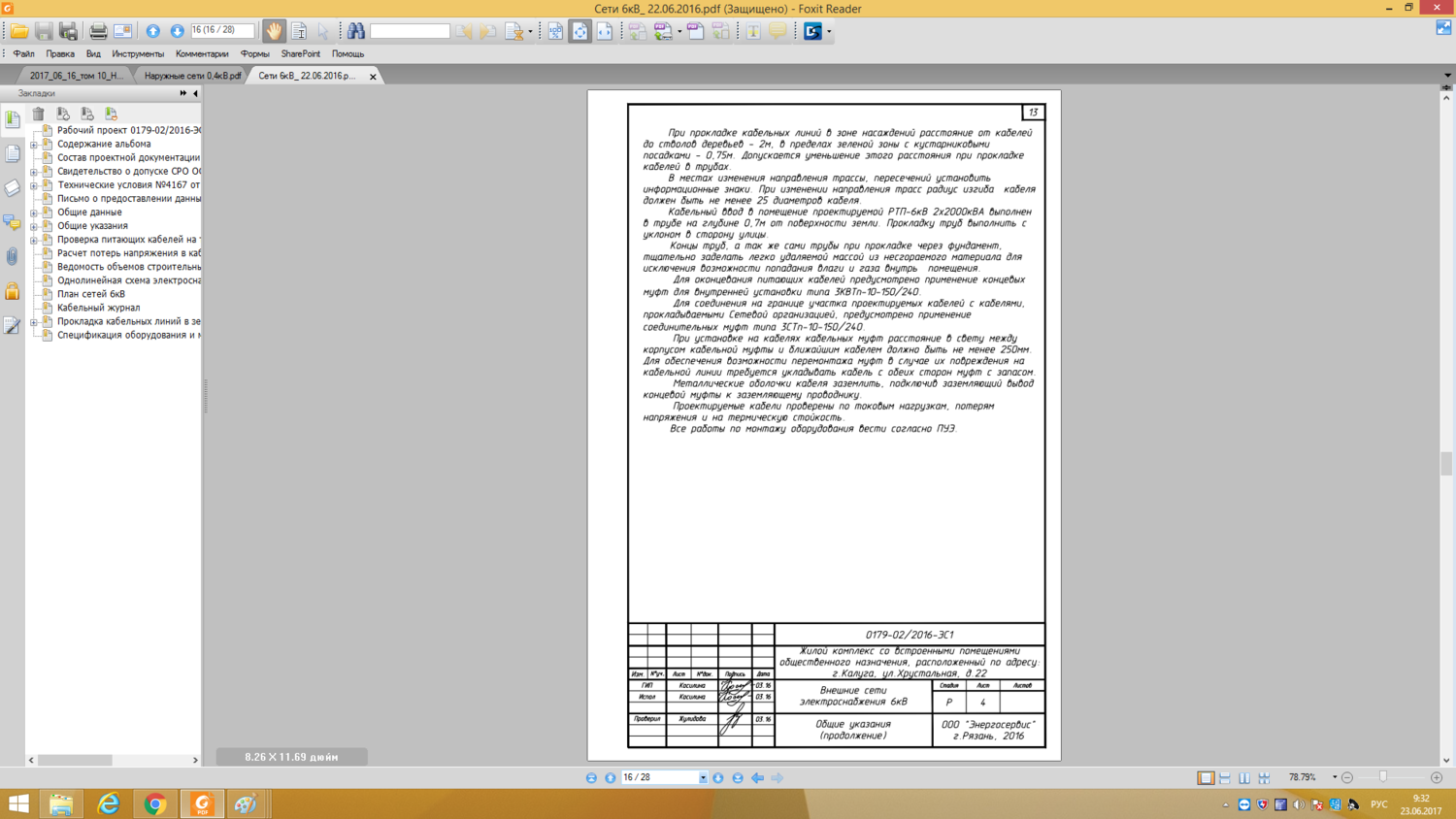
Task: Click the Actual Size zoom icon
Action: click(x=555, y=31)
